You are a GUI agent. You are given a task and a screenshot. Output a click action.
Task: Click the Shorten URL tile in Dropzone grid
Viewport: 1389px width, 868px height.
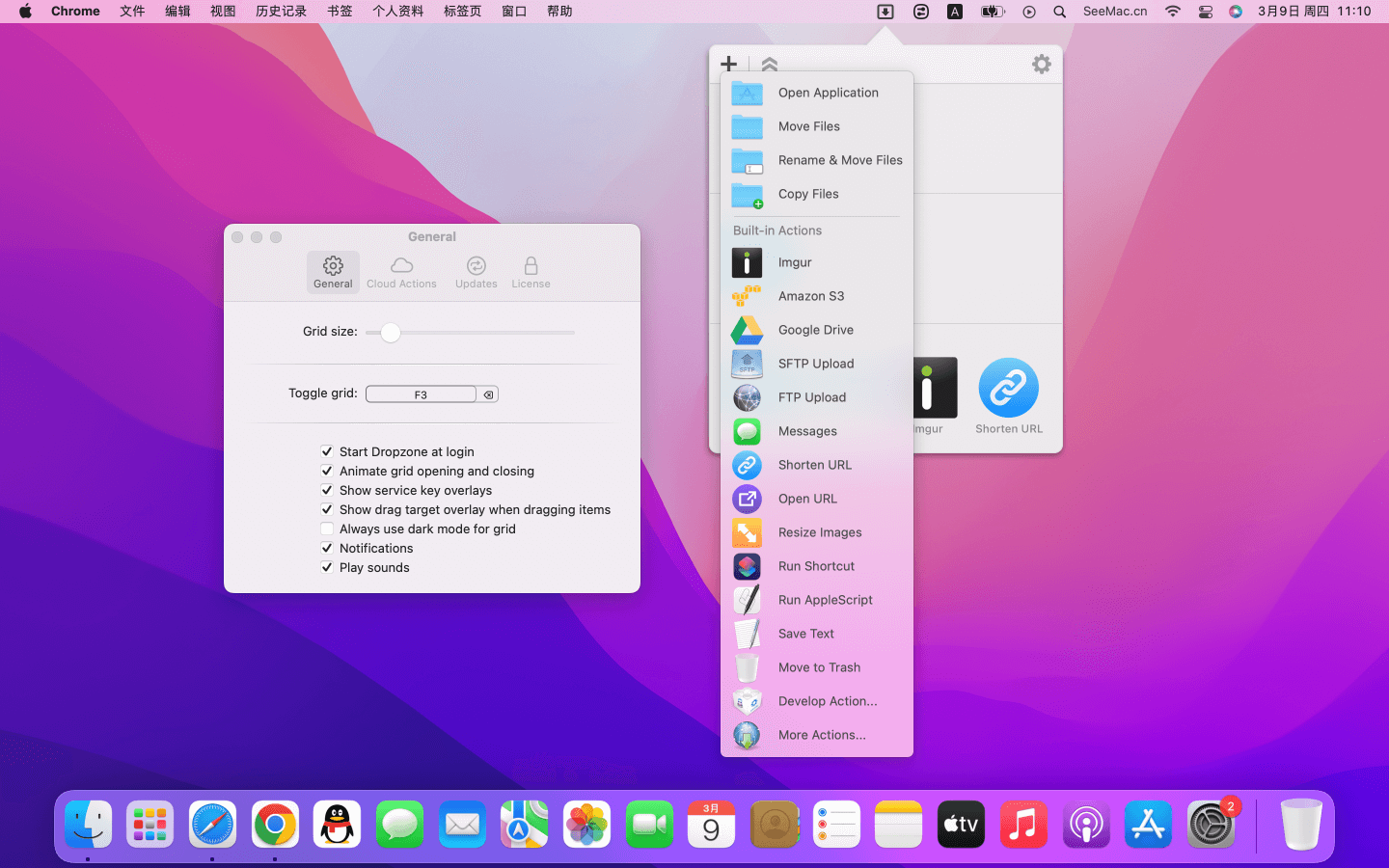1008,395
